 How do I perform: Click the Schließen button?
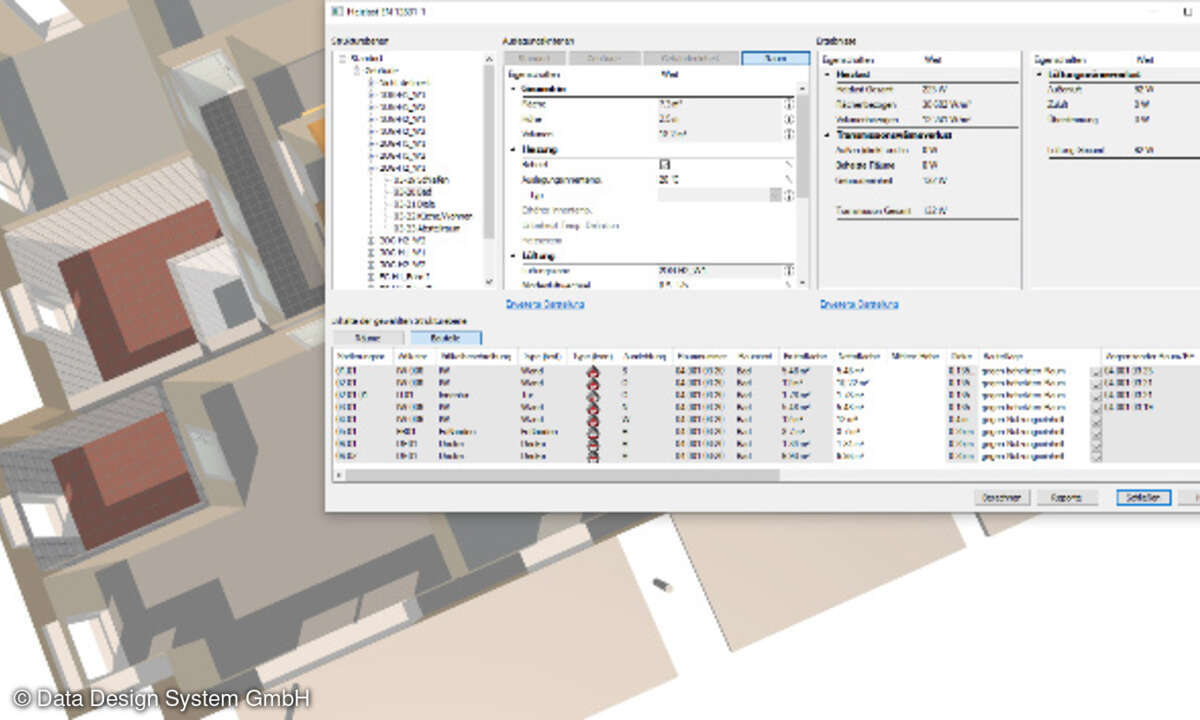[1143, 497]
